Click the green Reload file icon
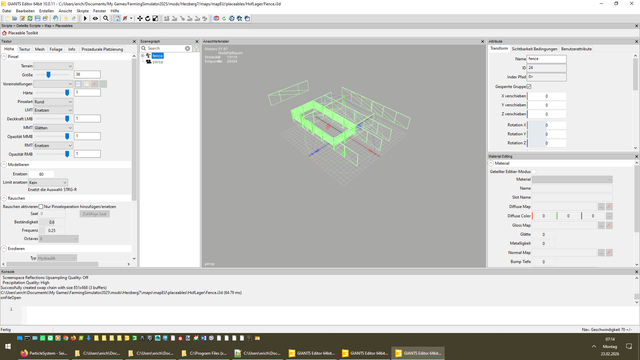This screenshot has width=640, height=360. (x=30, y=18)
